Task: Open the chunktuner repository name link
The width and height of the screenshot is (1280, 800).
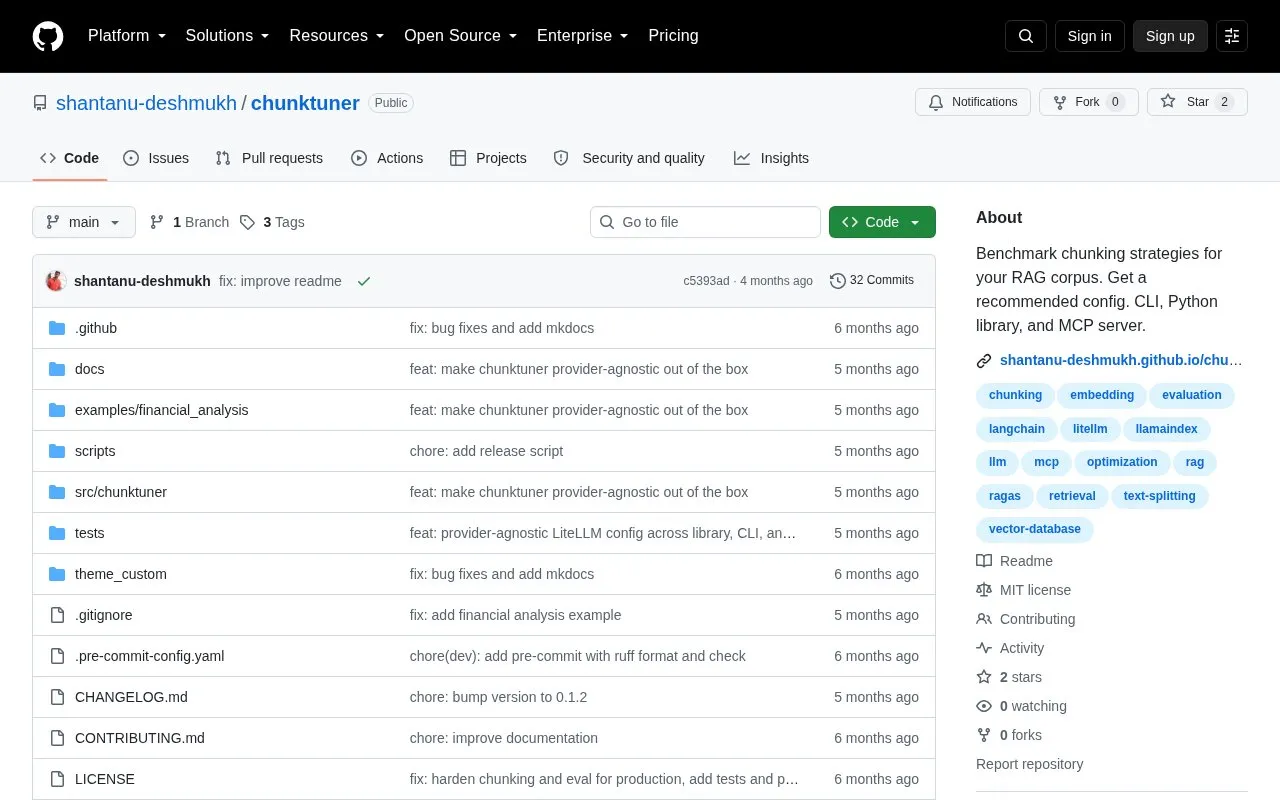Action: [305, 103]
